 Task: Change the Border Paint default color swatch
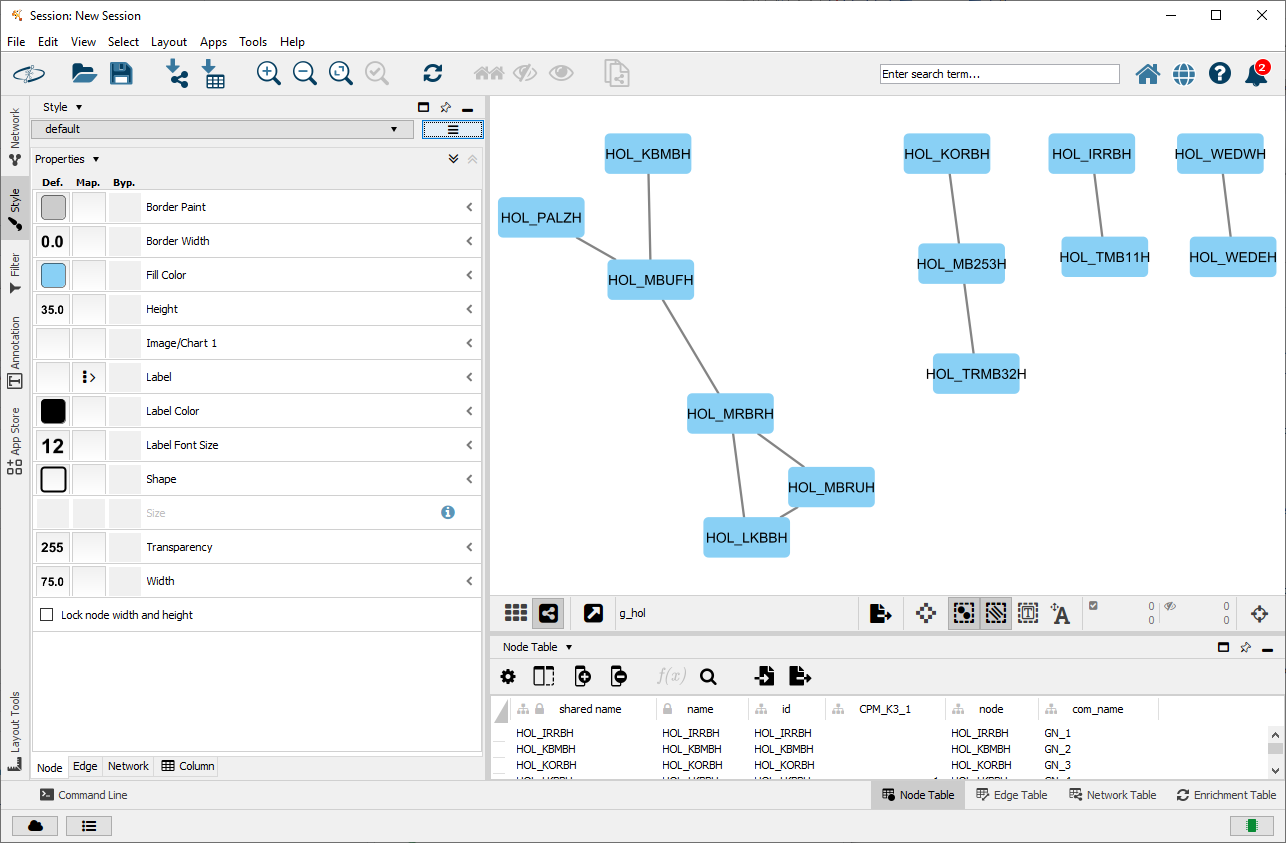tap(53, 207)
